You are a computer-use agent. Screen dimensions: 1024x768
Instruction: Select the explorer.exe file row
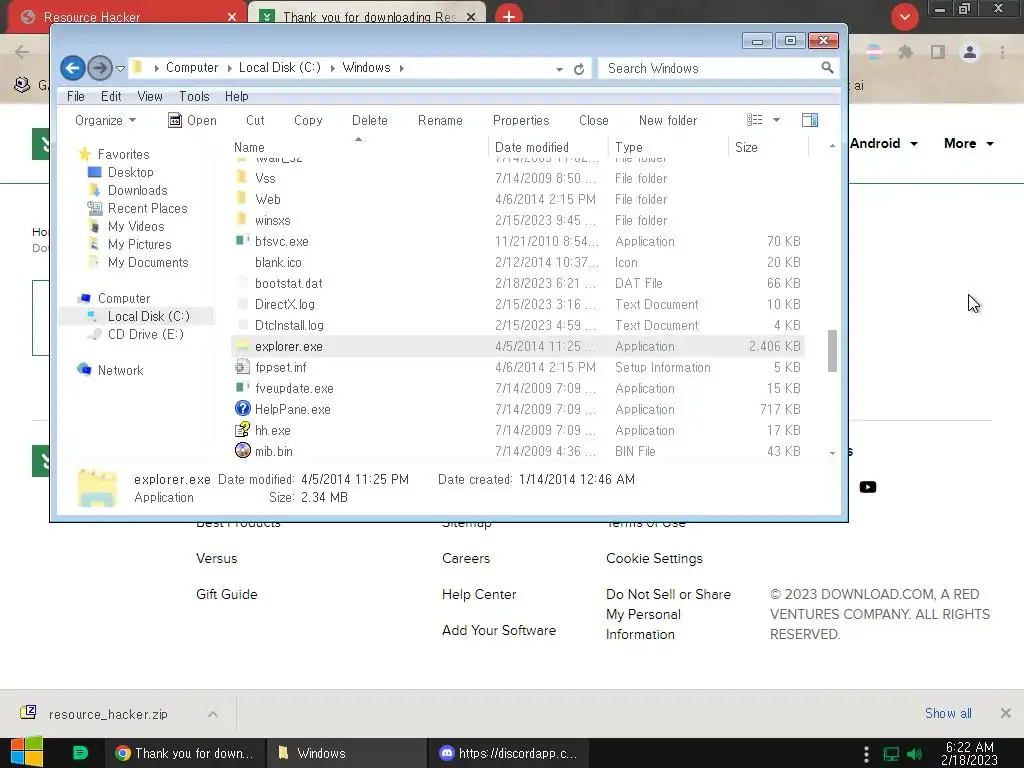[x=517, y=346]
